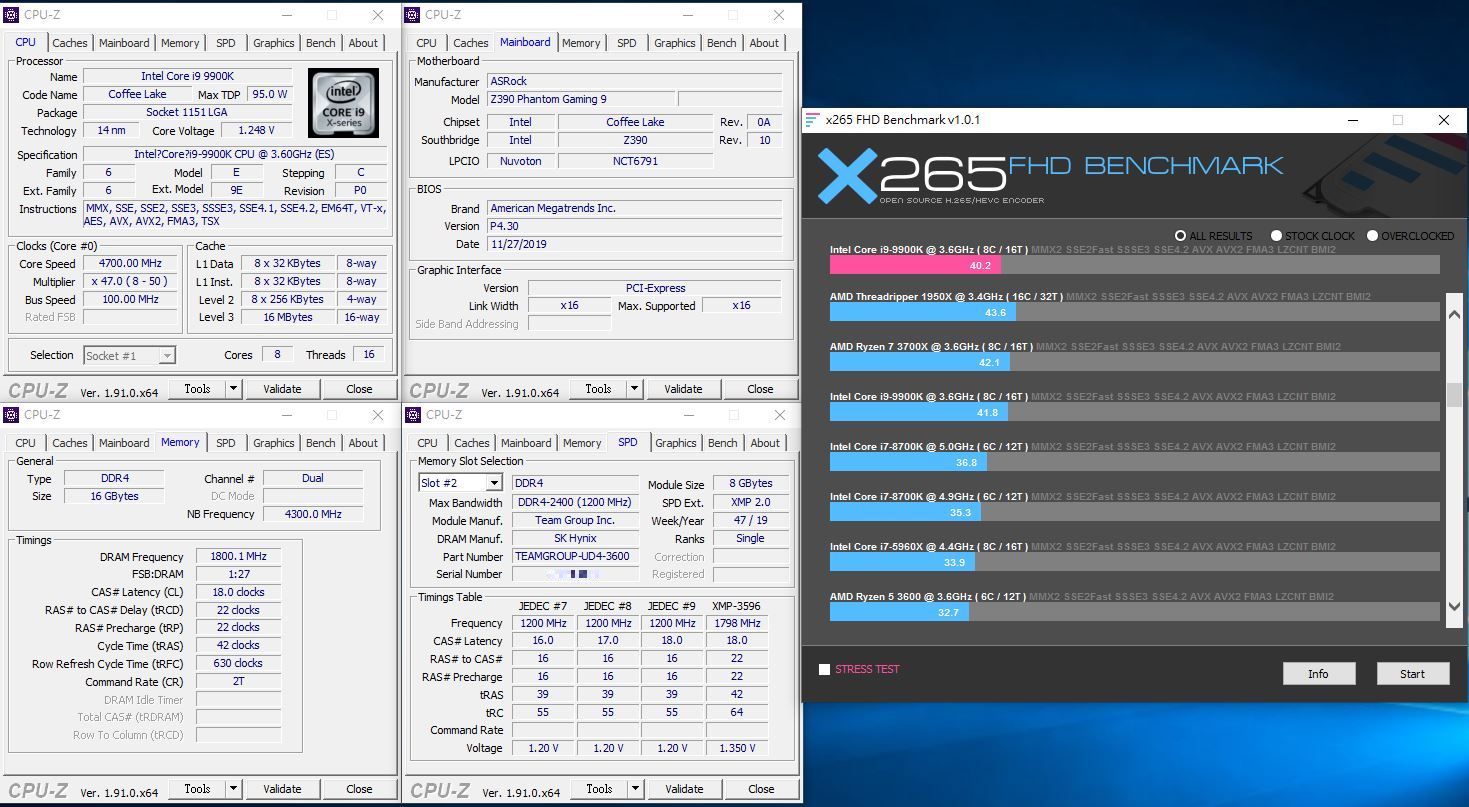Image resolution: width=1469 pixels, height=807 pixels.
Task: Click the pink 40.2 result bar
Action: point(915,265)
